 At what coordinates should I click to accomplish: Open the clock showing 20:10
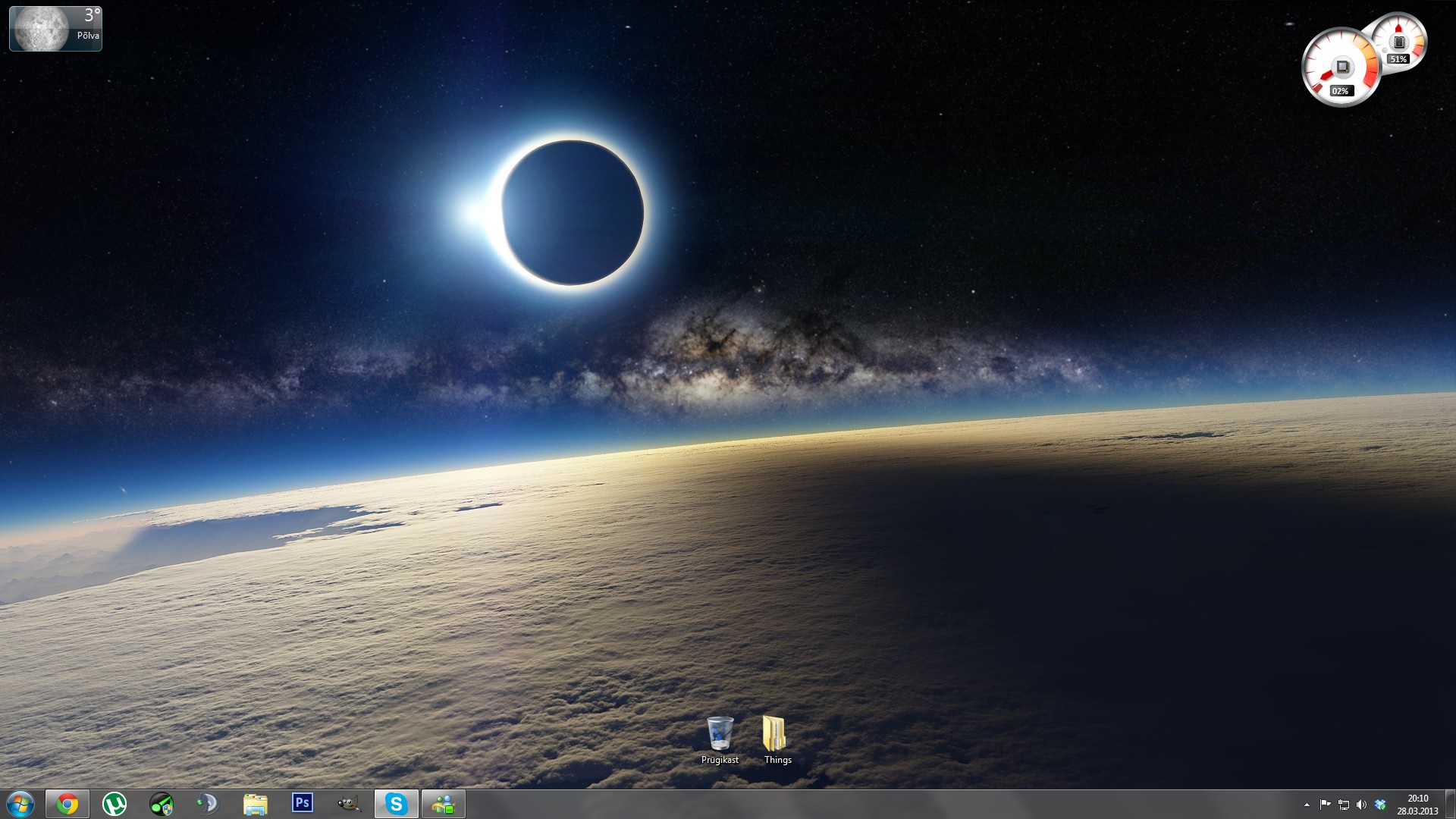coord(1417,804)
